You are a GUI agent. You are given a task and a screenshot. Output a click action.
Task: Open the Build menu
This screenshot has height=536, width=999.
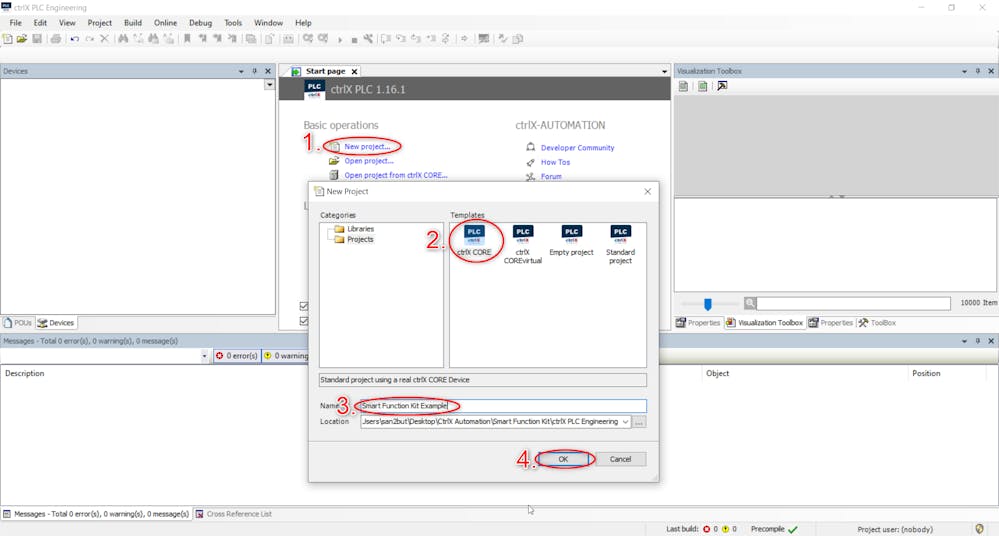click(x=133, y=22)
